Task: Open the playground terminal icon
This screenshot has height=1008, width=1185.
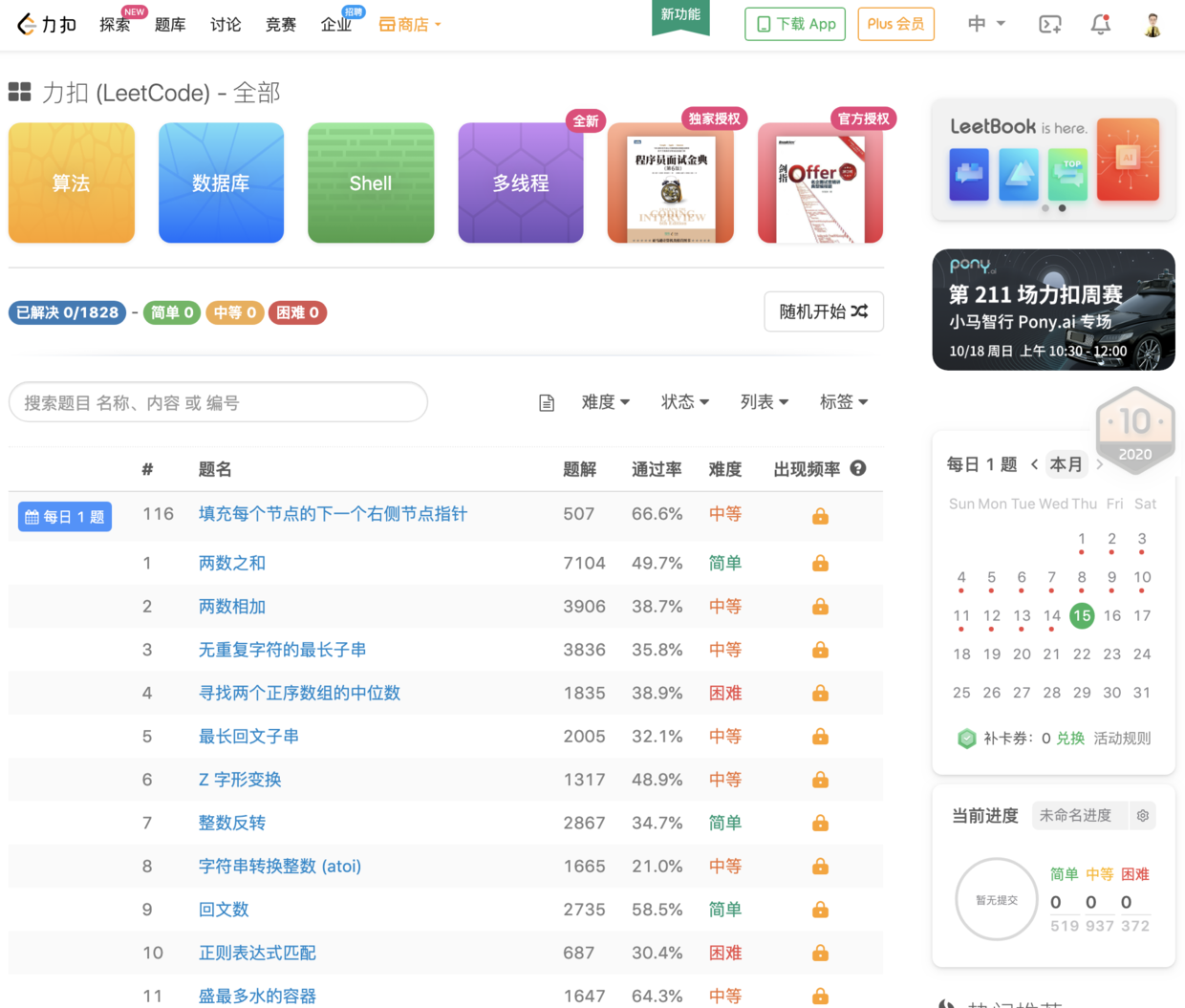Action: 1050,25
